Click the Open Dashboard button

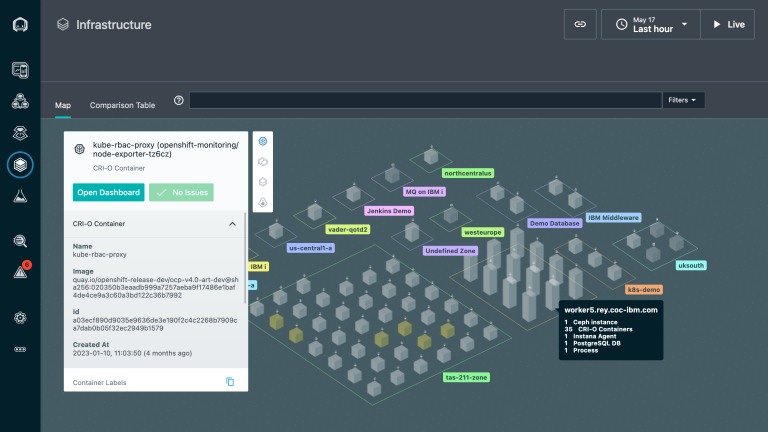click(108, 192)
